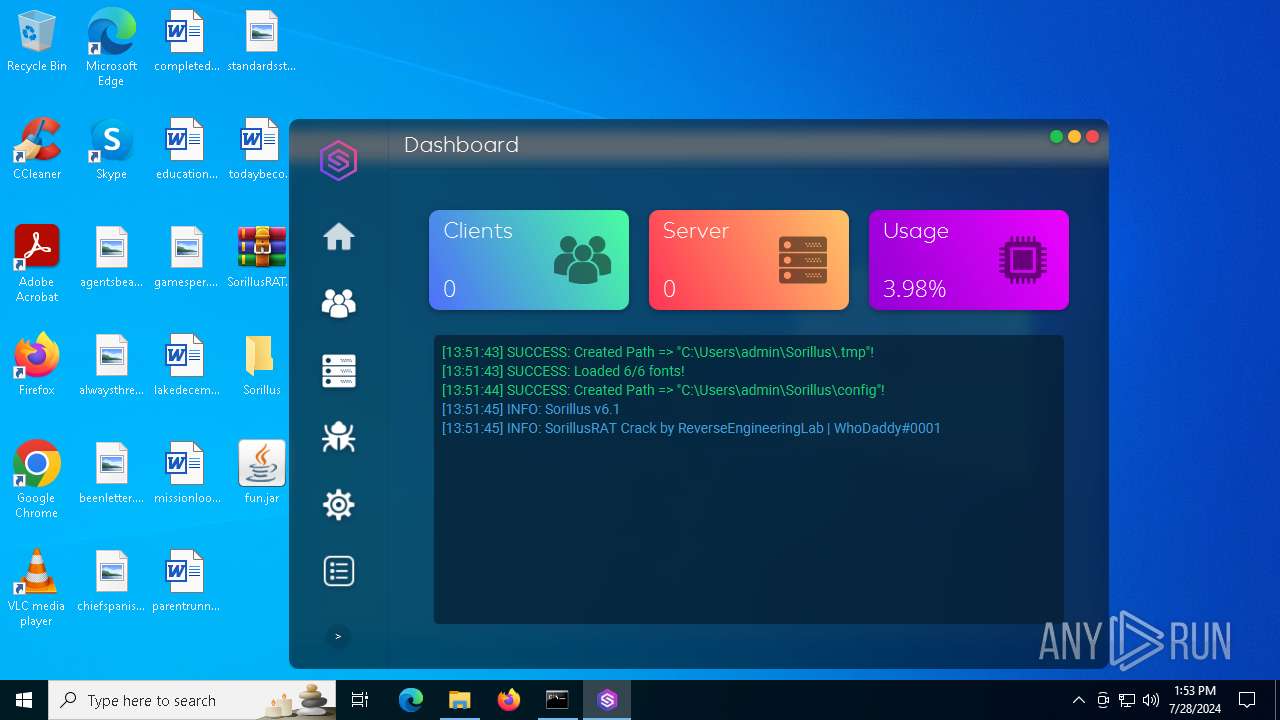Open the logs list sidebar icon
This screenshot has width=1280, height=720.
point(339,571)
